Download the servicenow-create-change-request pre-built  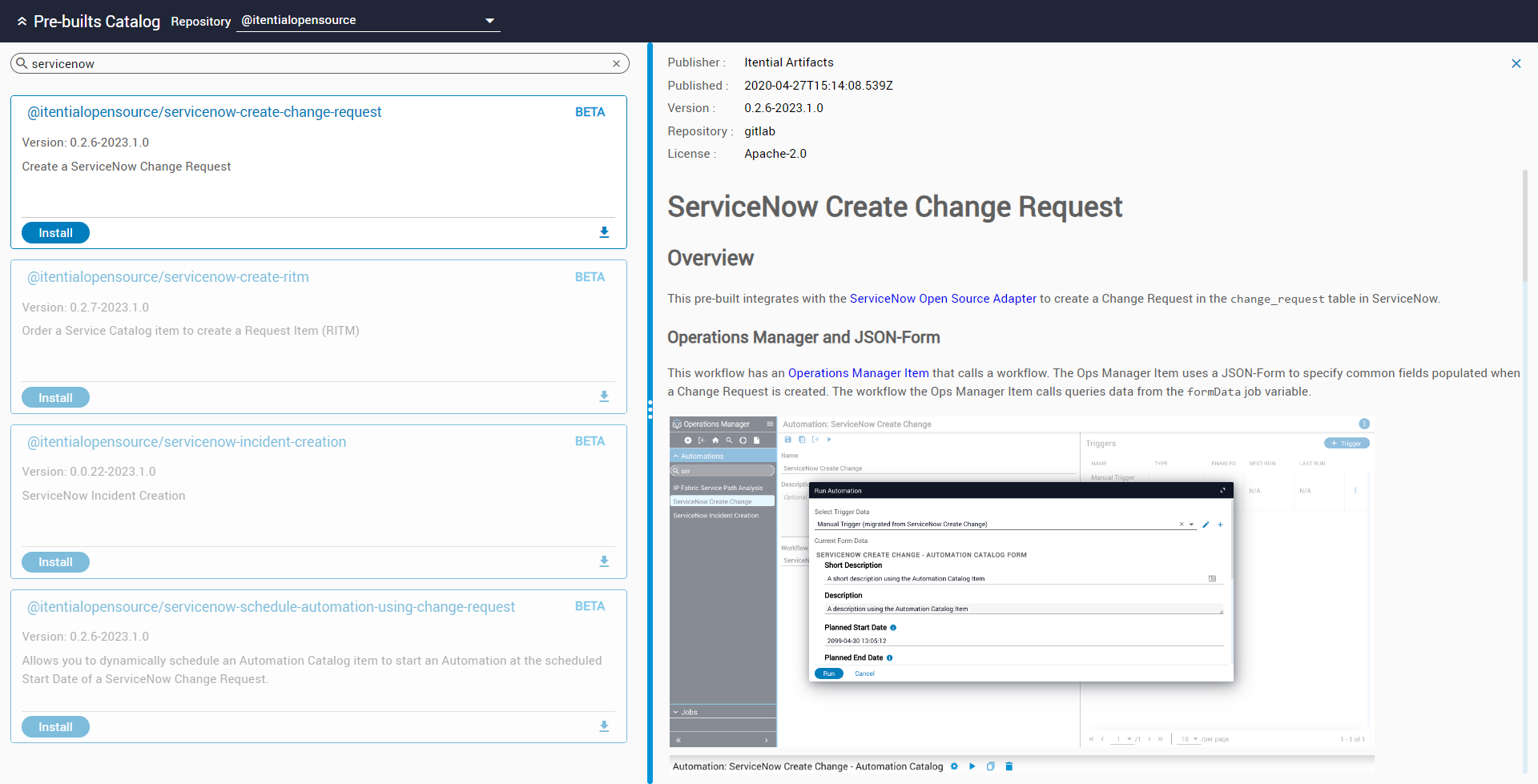[604, 232]
